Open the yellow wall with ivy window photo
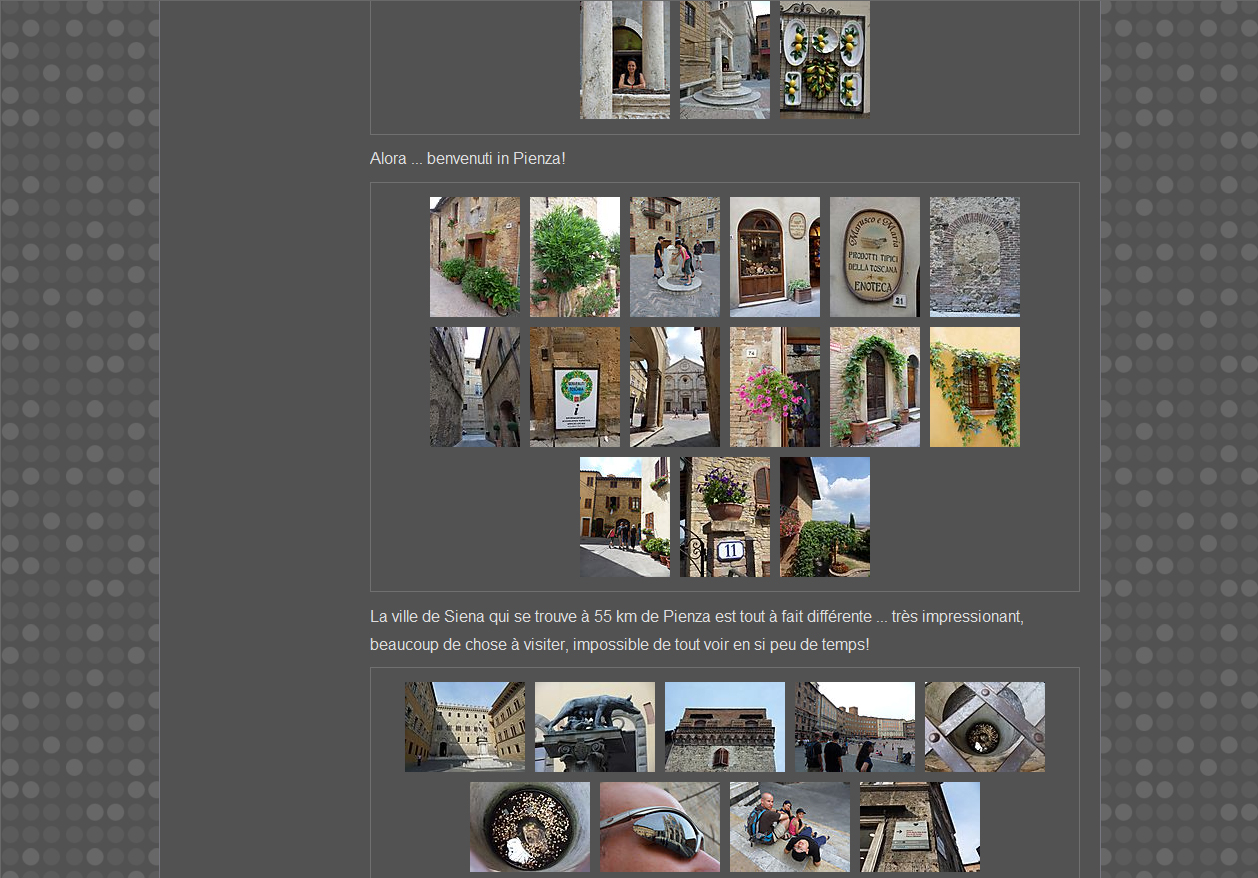The width and height of the screenshot is (1258, 878). [975, 387]
